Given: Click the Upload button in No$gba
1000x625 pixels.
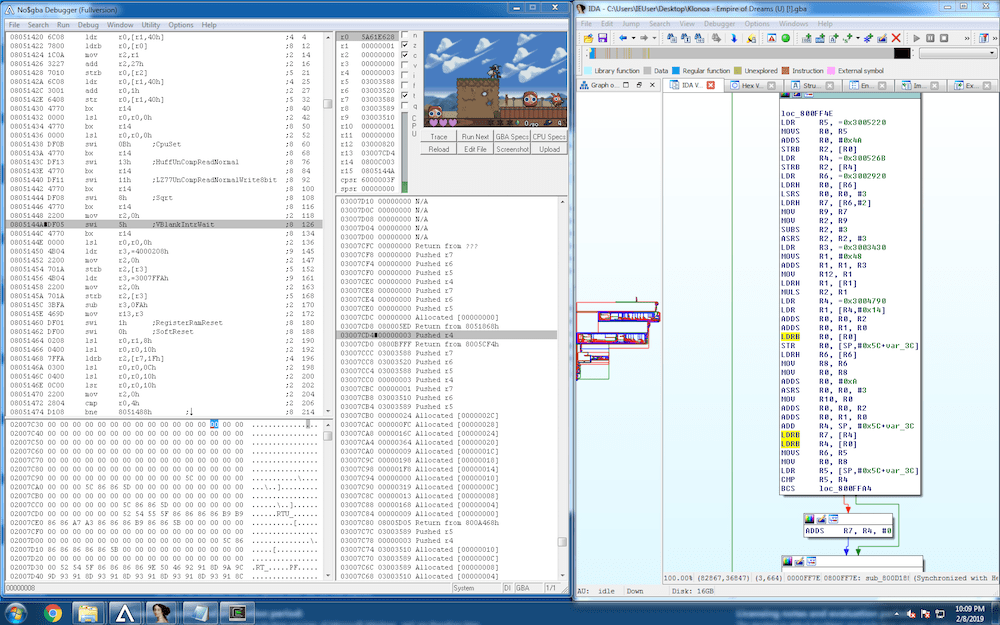Looking at the screenshot, I should point(549,149).
